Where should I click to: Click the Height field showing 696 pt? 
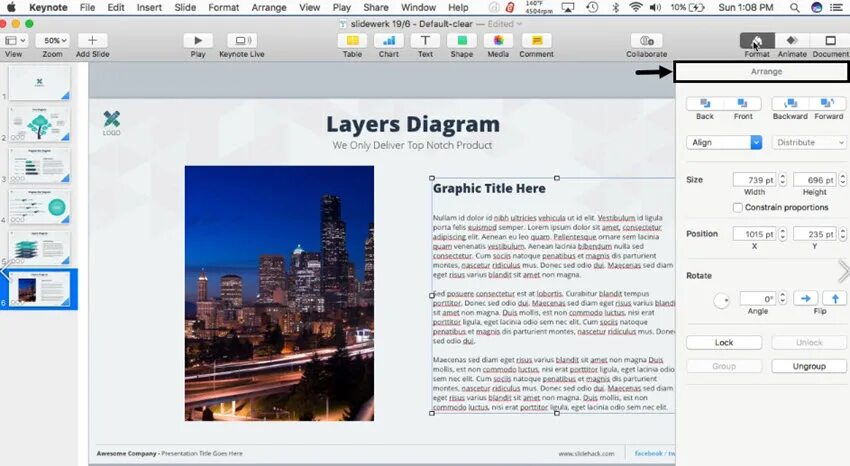[815, 180]
